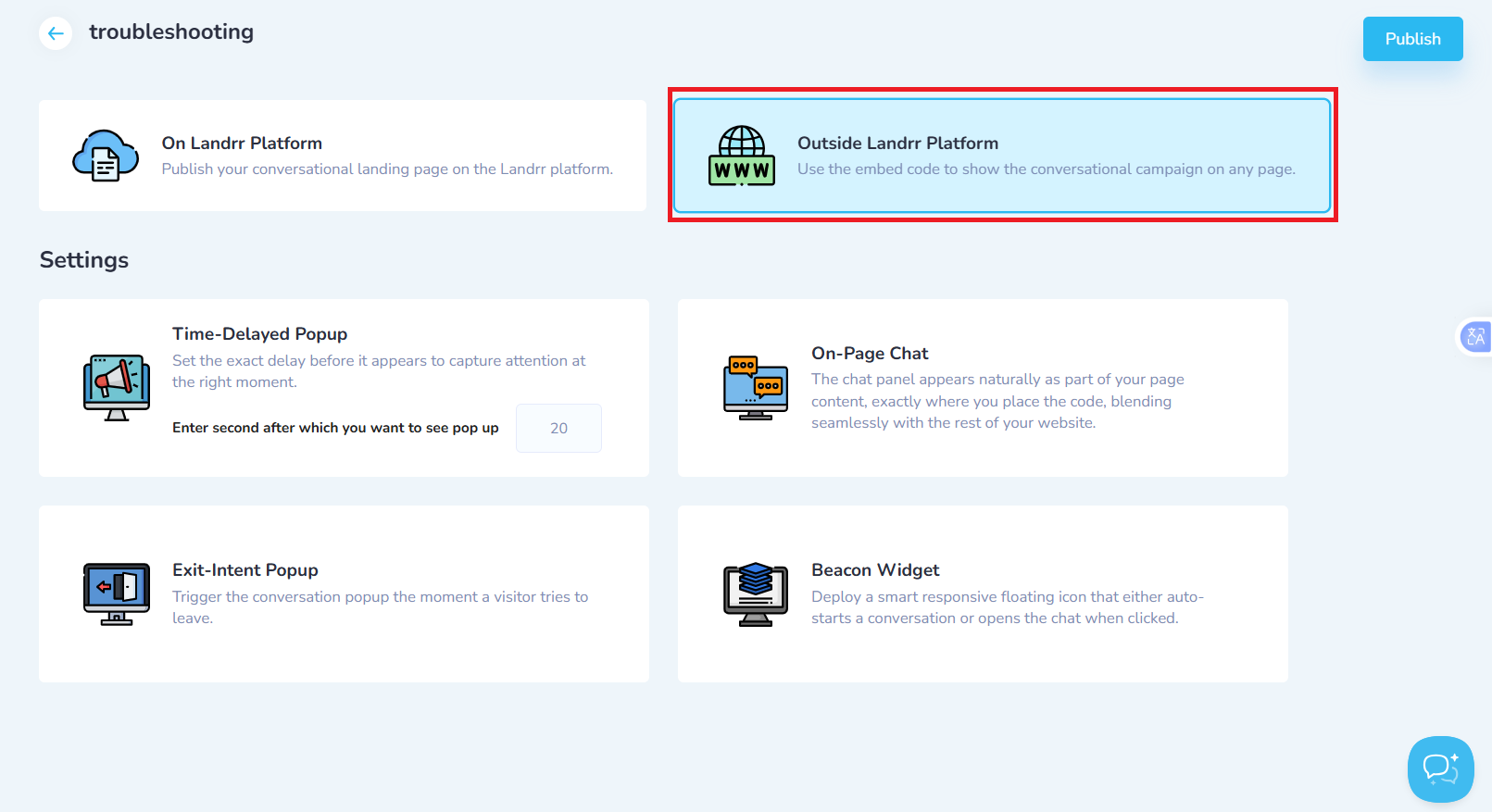Click the 'troubleshooting' page title
This screenshot has width=1492, height=812.
(x=171, y=31)
